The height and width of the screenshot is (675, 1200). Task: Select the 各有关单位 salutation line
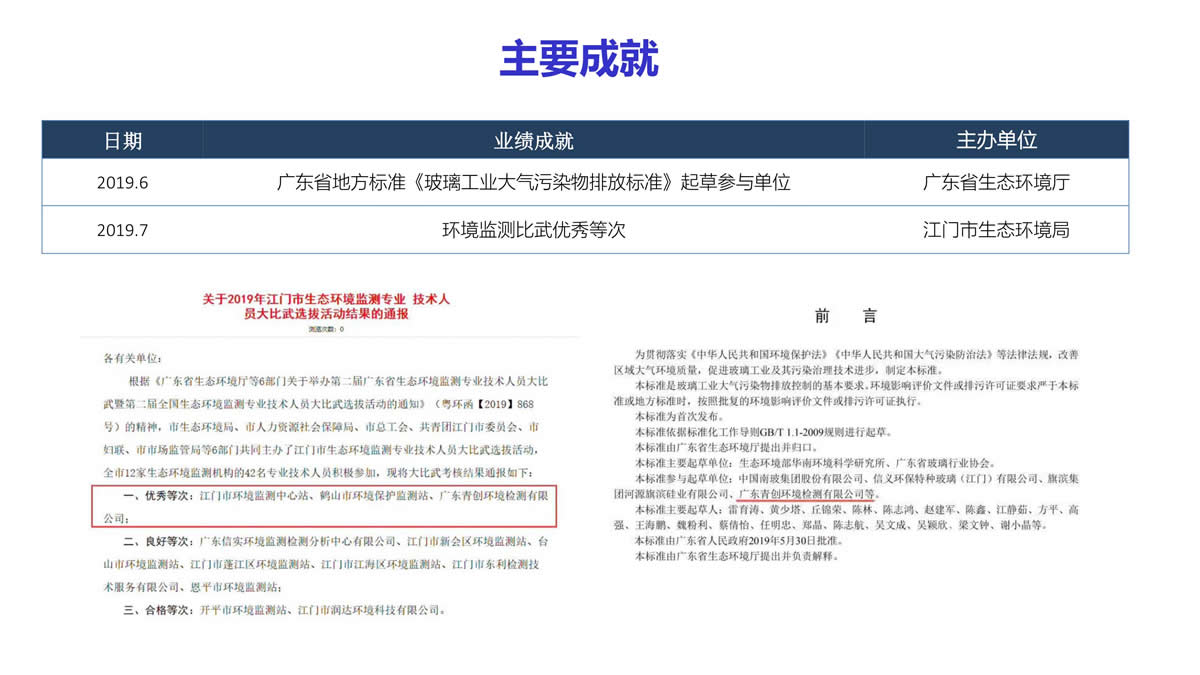coord(132,358)
